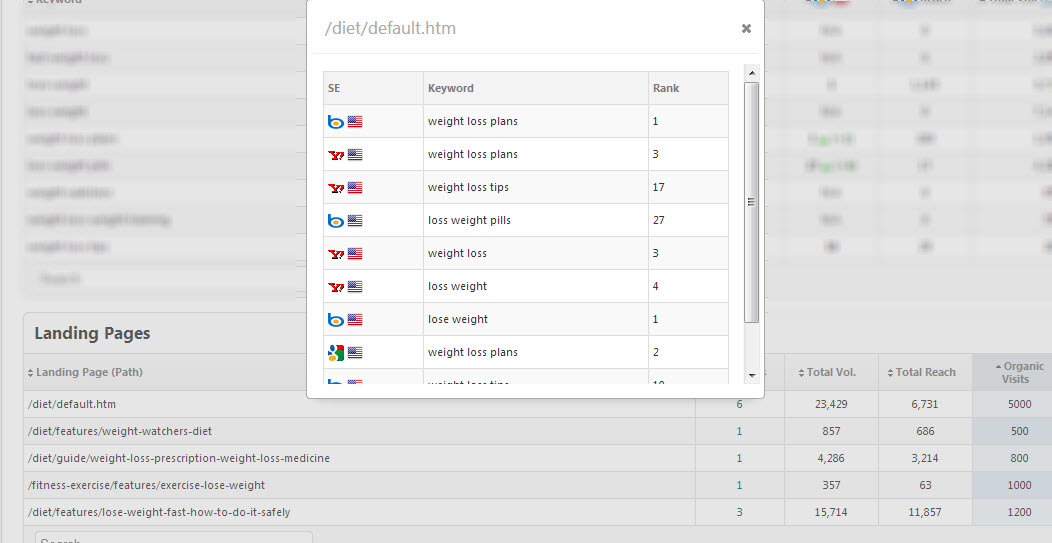Click Yahoo icon in 'weight loss tips' row
Viewport: 1052px width, 543px height.
coord(336,187)
